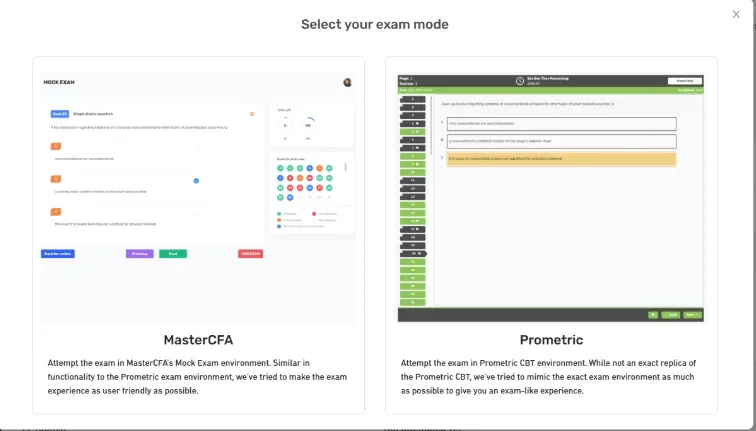Click the blue checkmark on option B
The width and height of the screenshot is (756, 431).
click(x=196, y=181)
